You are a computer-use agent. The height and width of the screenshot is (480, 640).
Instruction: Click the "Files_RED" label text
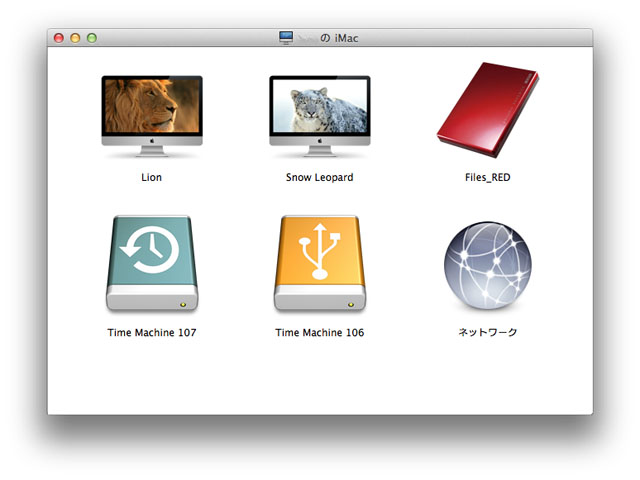coord(488,178)
